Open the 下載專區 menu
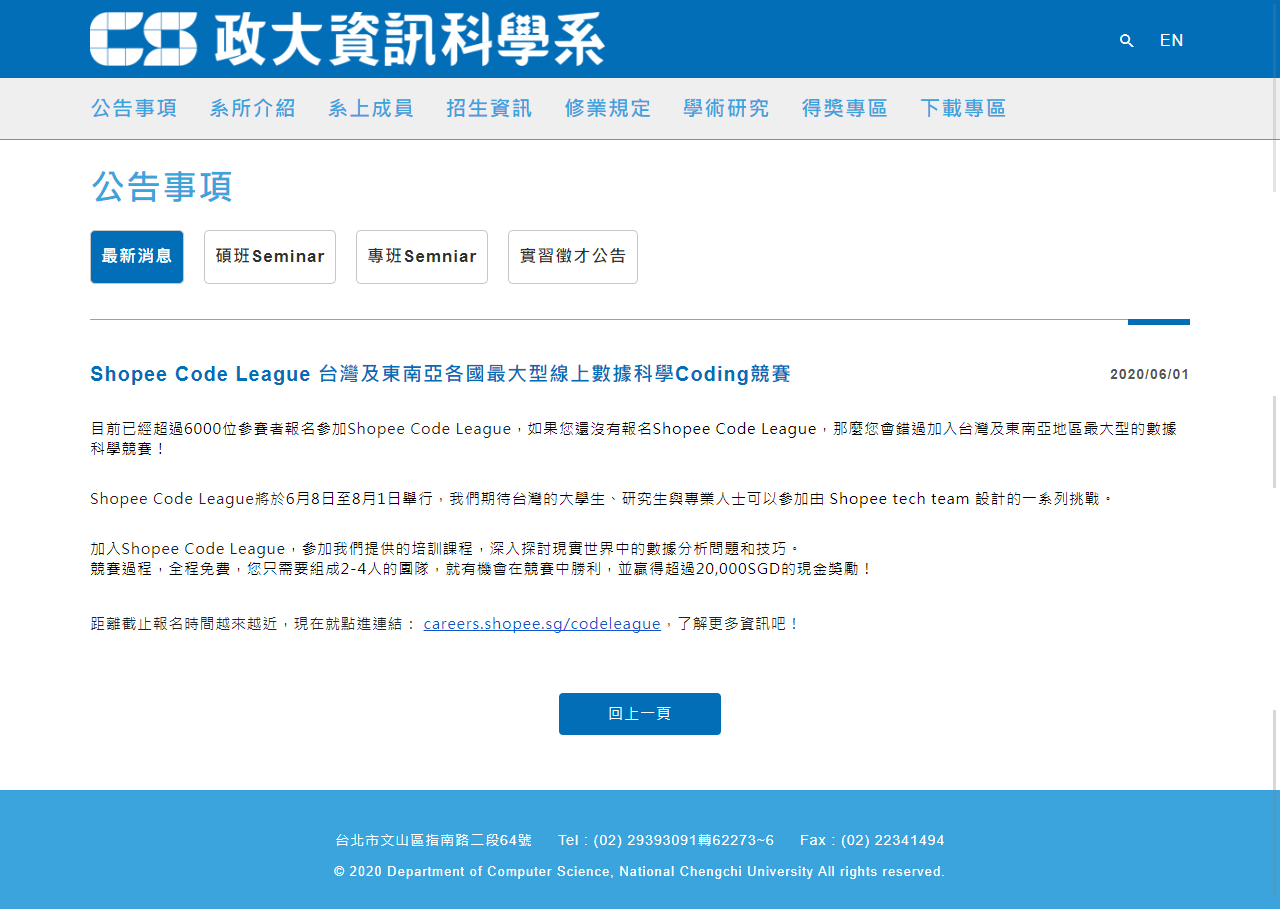Screen dimensions: 1280x909 964,109
